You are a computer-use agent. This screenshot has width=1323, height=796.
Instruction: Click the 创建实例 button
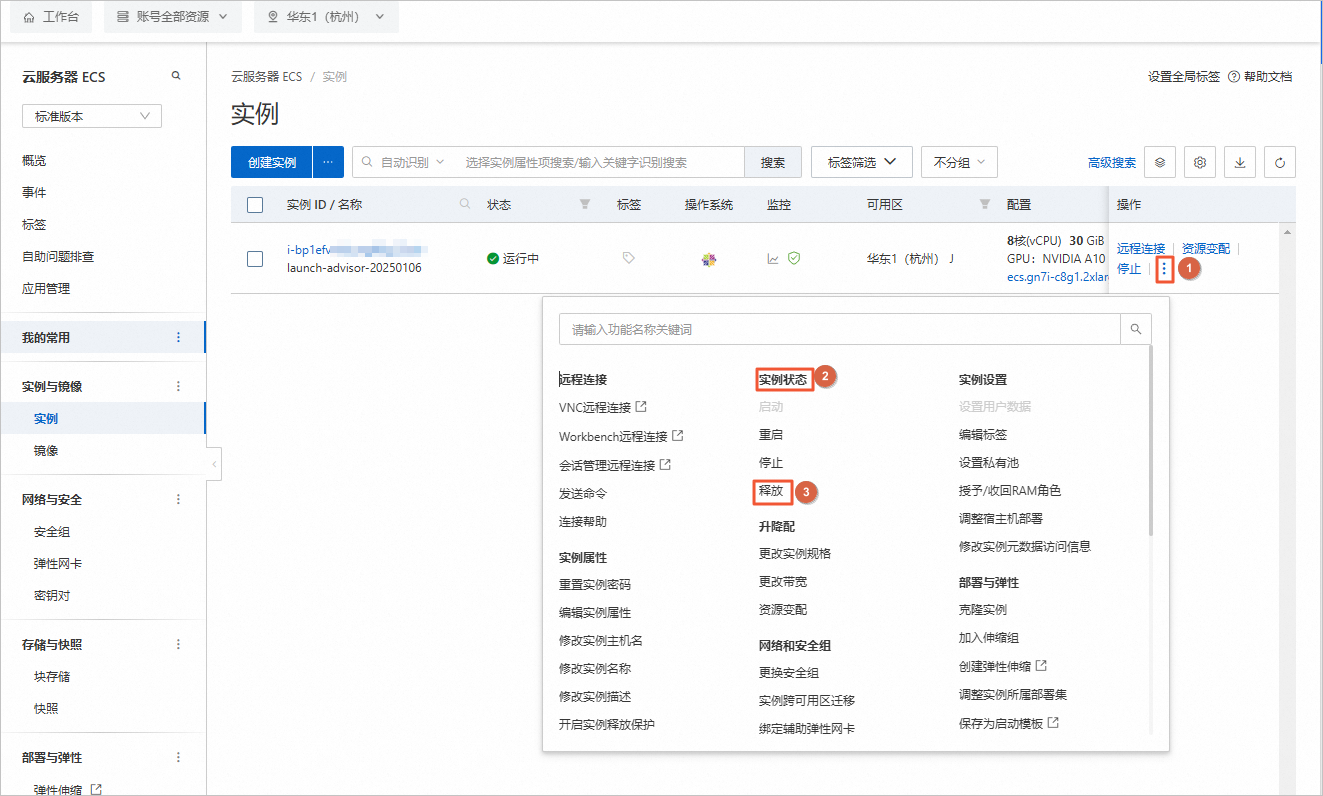point(271,162)
